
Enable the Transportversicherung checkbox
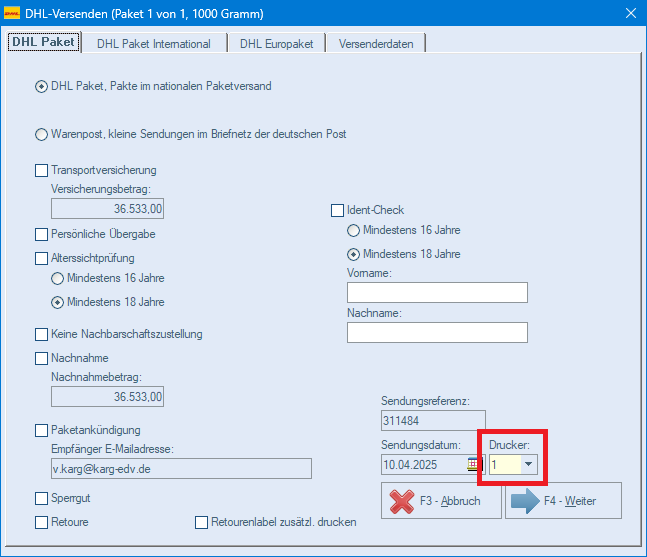click(x=41, y=170)
